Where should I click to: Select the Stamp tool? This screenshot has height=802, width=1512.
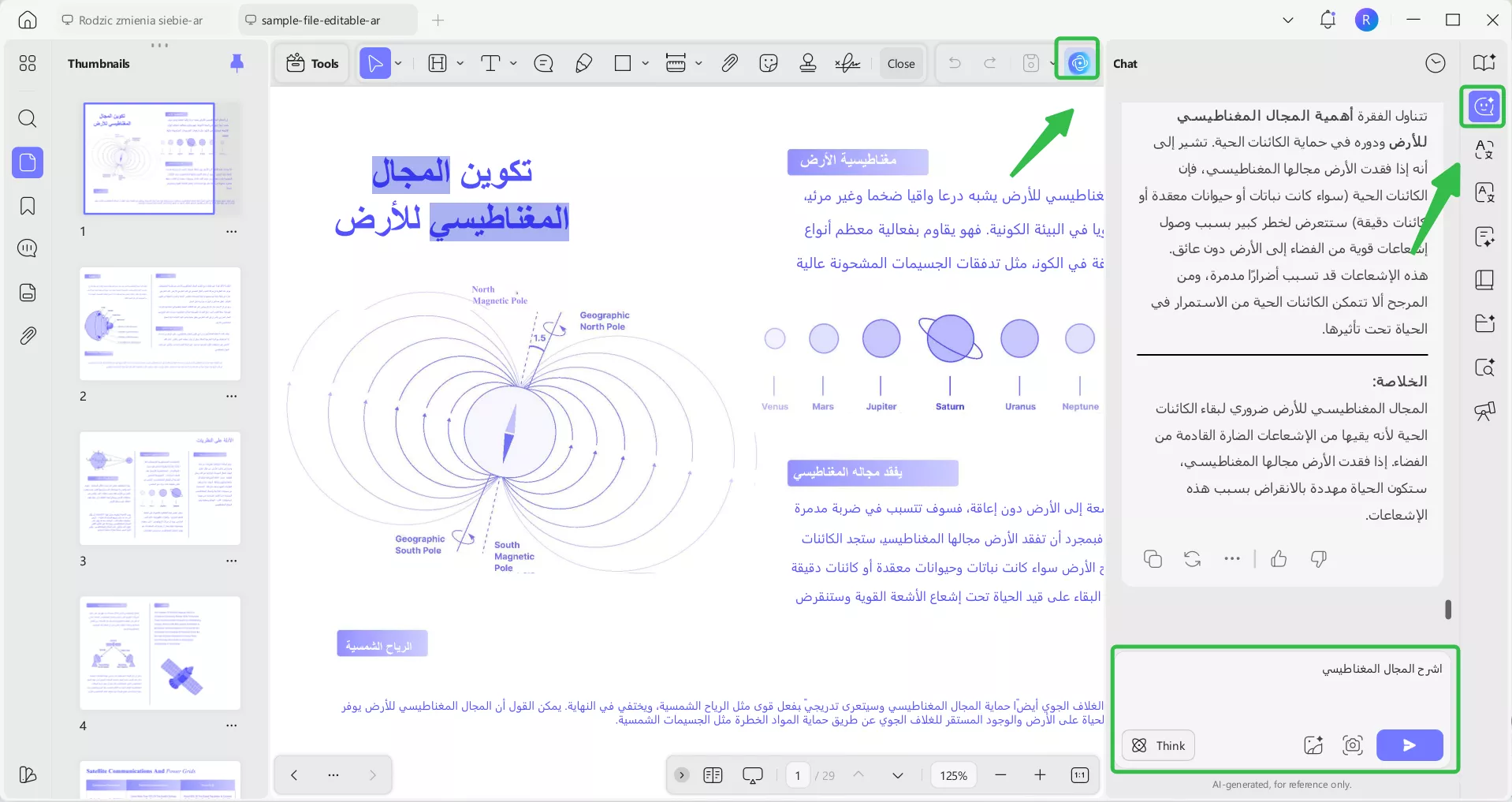(808, 63)
